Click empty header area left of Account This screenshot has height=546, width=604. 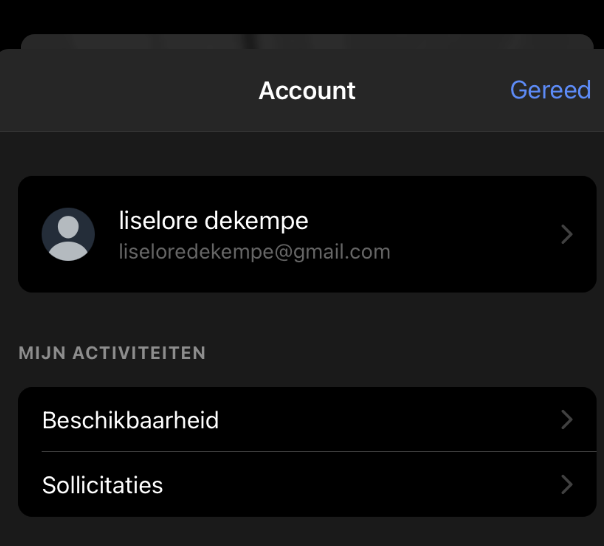[x=120, y=91]
